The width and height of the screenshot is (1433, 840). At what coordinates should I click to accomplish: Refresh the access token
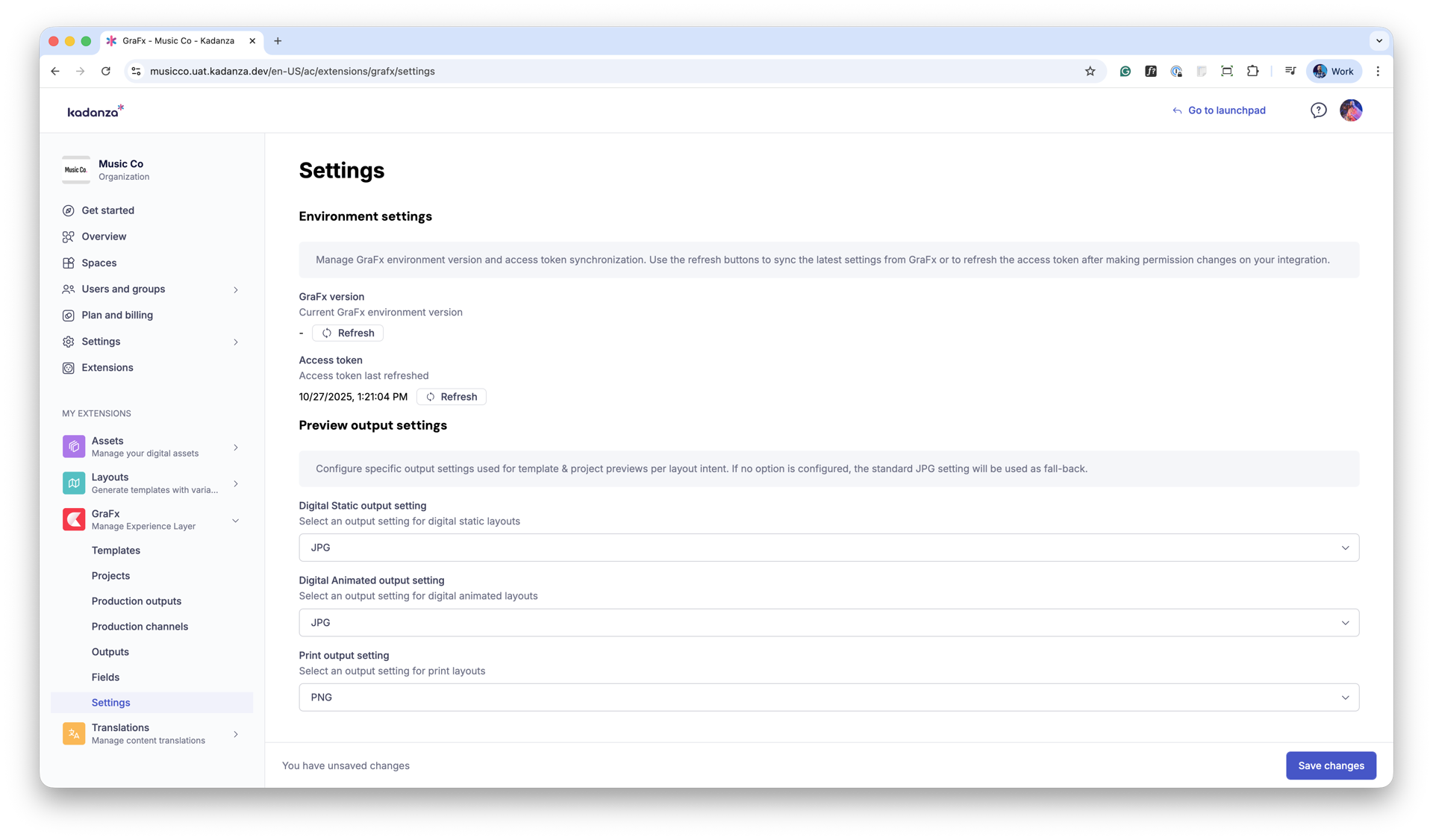(451, 397)
